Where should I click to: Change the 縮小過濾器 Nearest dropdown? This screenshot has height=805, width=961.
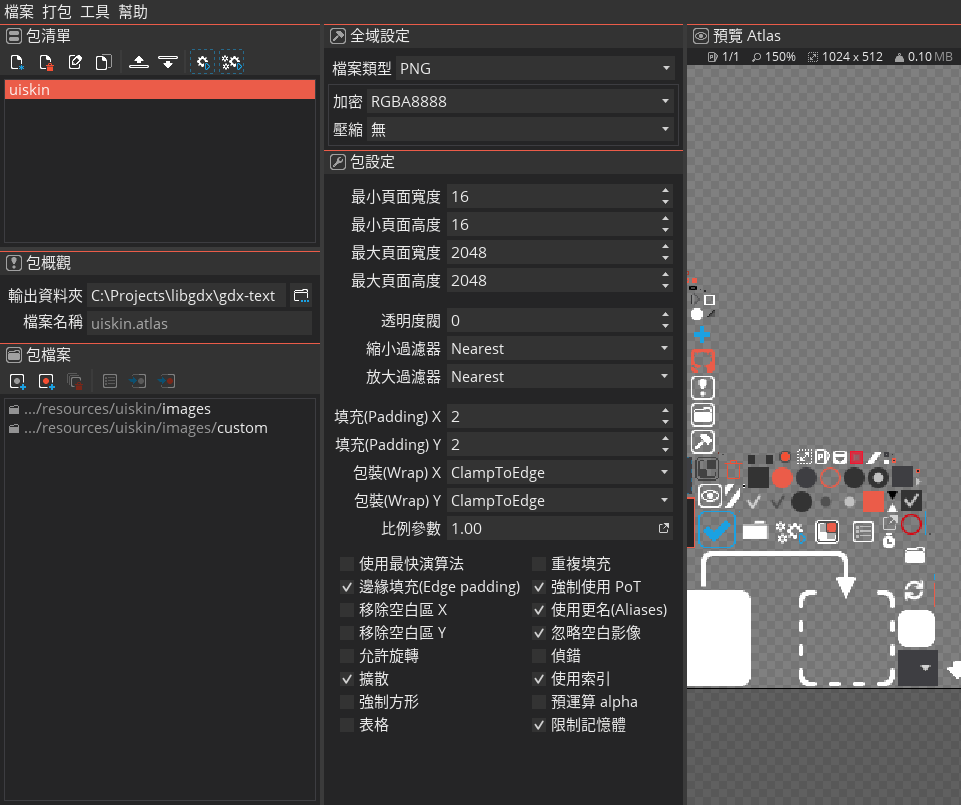tap(560, 348)
